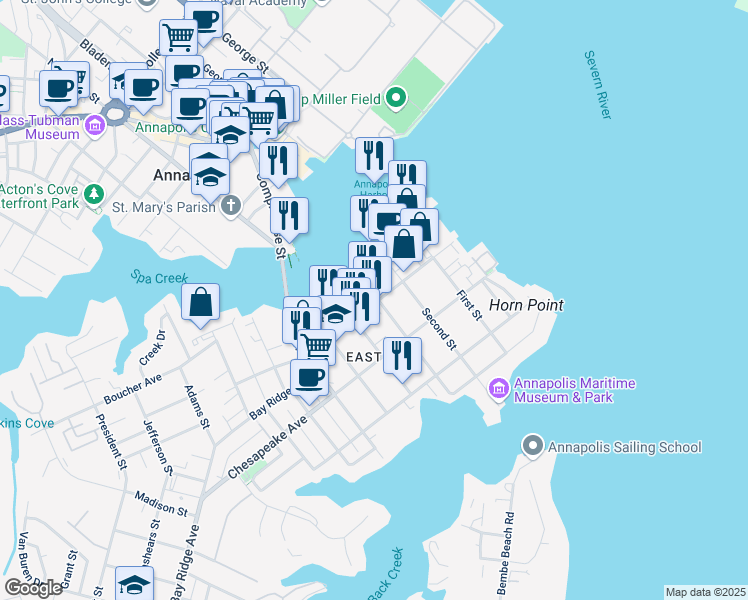
Task: Open the restaurant marker at the harbor head near Annapolis
Action: click(279, 161)
